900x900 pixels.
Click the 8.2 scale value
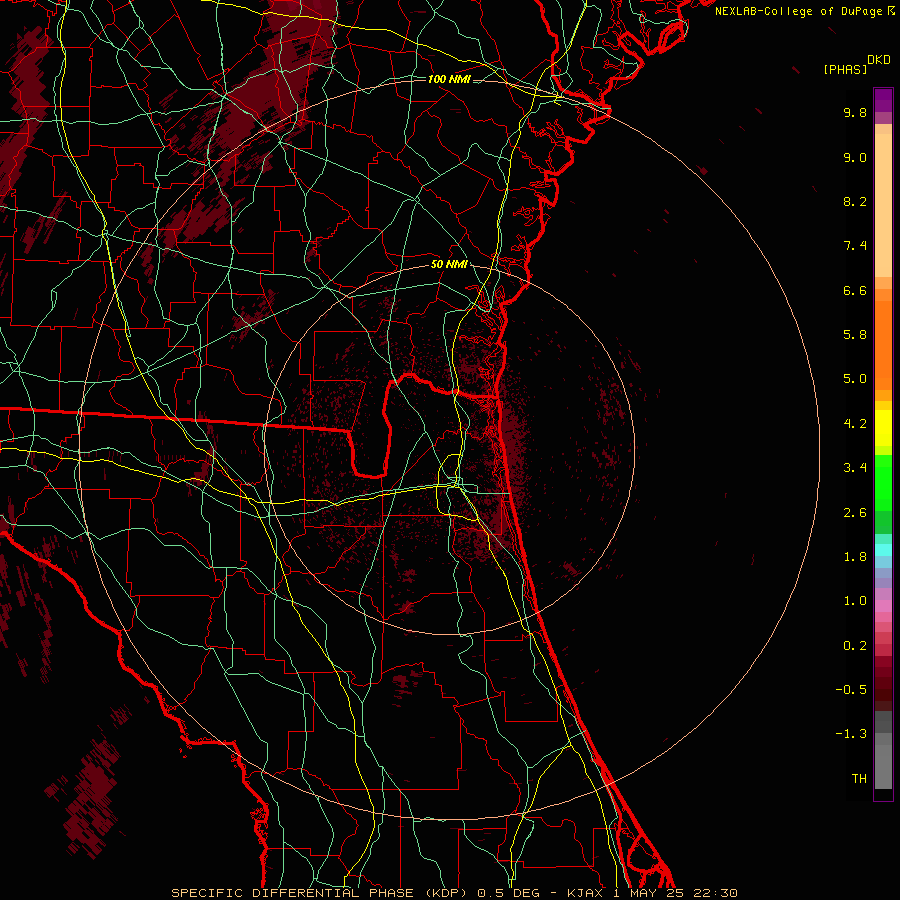click(855, 201)
